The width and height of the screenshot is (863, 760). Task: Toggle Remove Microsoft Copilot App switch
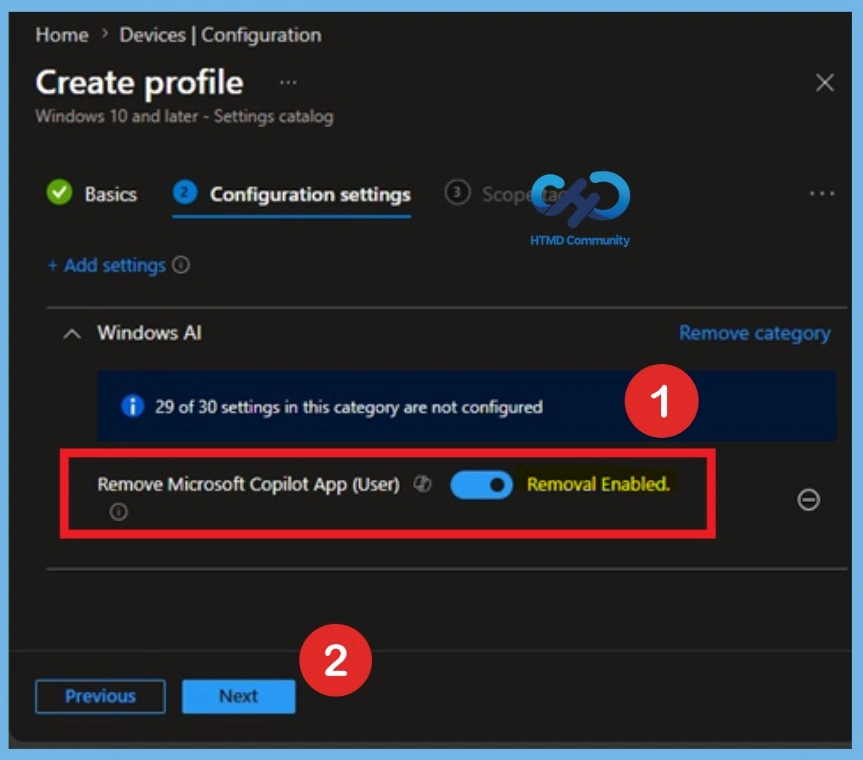coord(481,485)
